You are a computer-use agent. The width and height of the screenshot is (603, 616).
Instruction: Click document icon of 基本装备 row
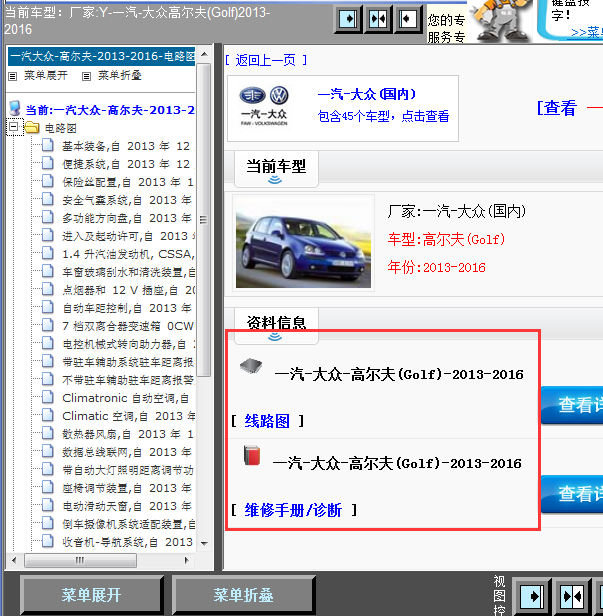pyautogui.click(x=48, y=145)
